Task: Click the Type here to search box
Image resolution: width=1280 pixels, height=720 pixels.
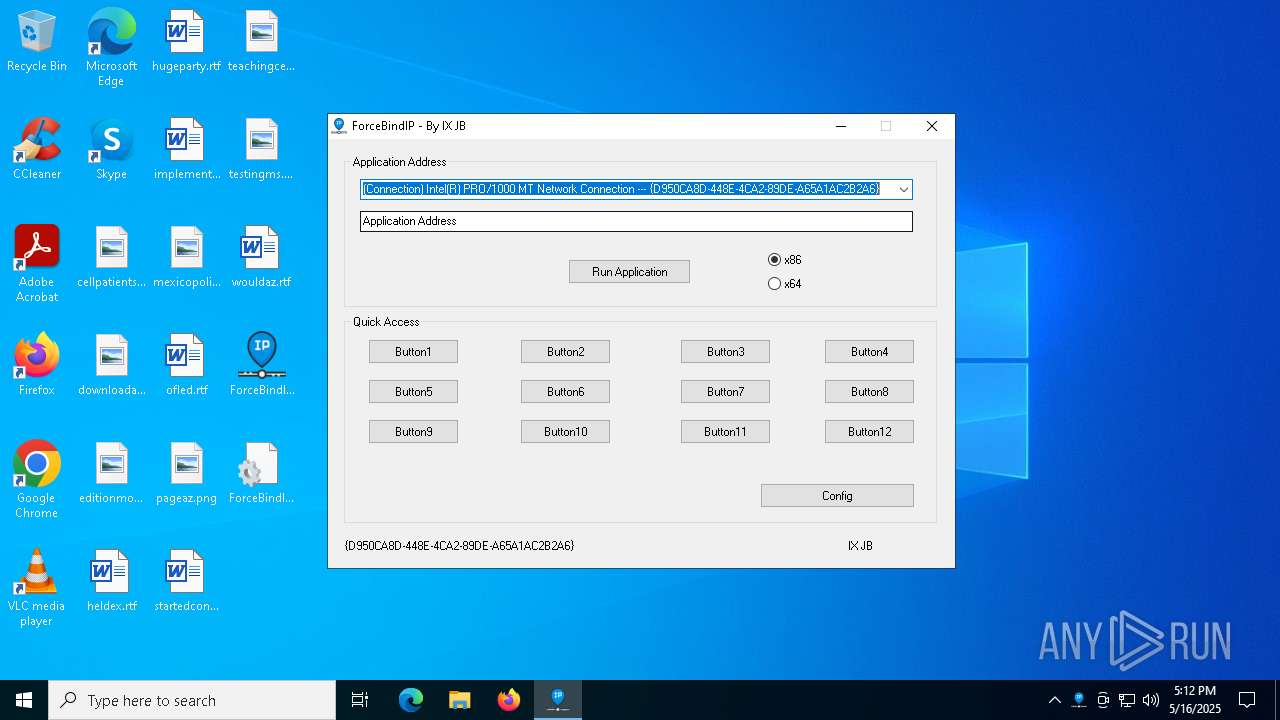Action: point(192,700)
